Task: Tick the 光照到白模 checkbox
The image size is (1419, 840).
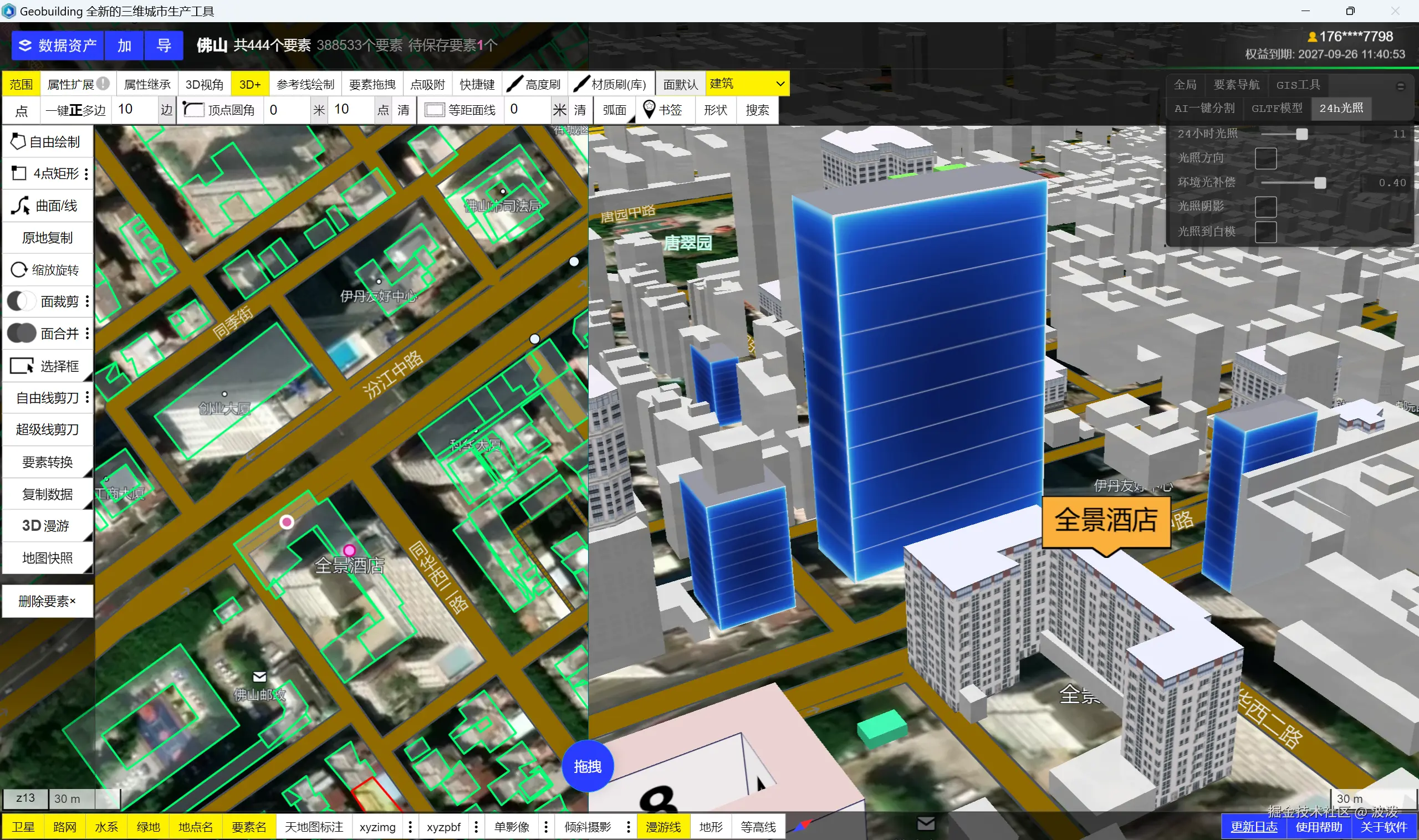Action: [1265, 232]
